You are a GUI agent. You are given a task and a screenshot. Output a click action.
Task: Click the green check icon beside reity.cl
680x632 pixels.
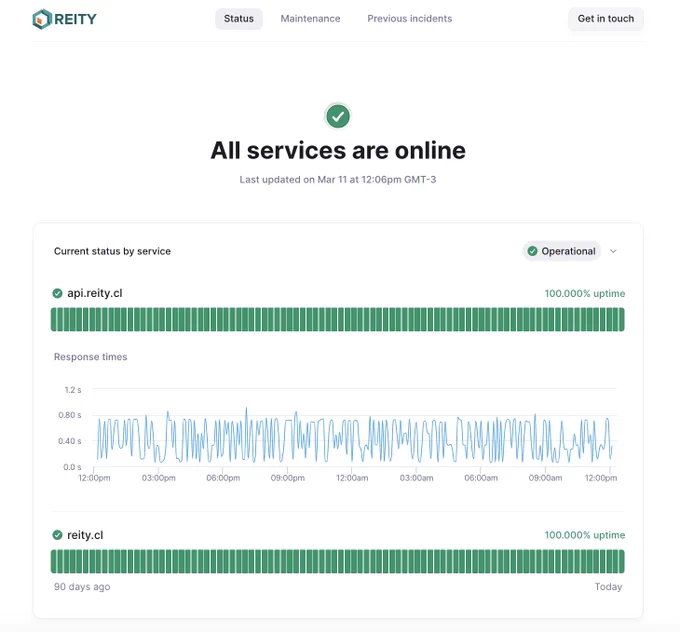tap(57, 535)
